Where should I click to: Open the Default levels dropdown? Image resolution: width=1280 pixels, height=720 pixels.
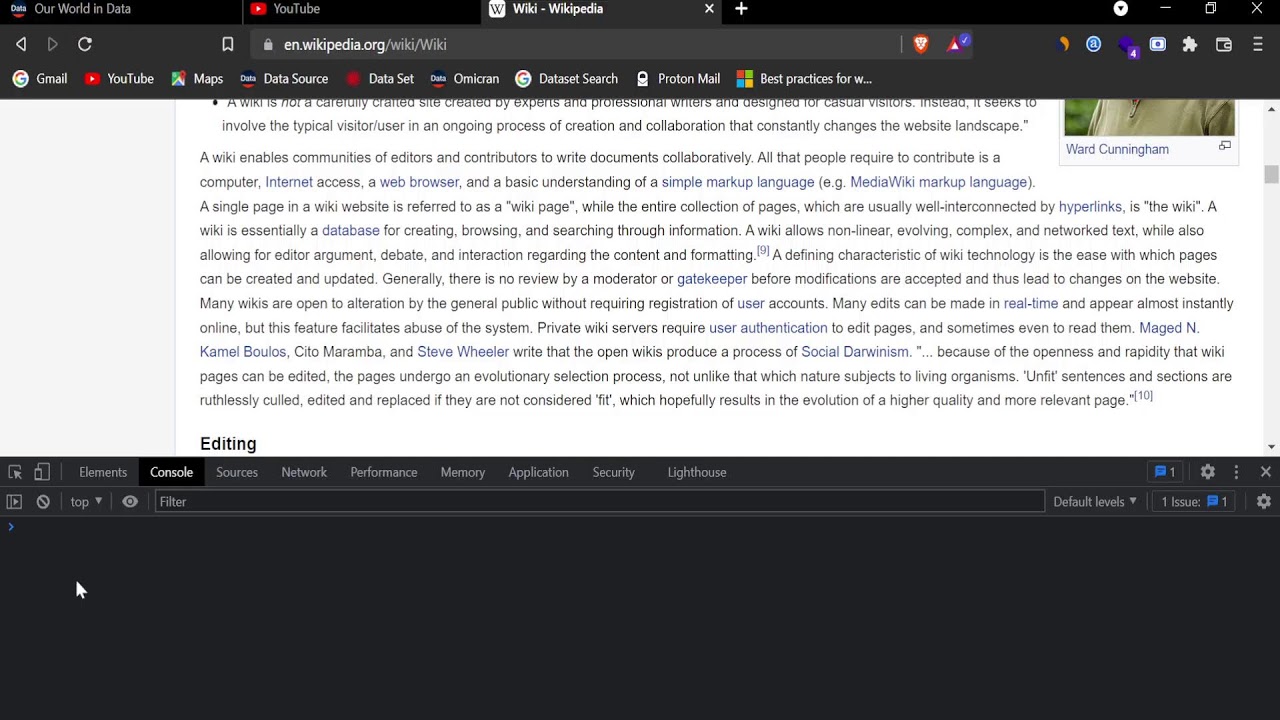tap(1095, 502)
